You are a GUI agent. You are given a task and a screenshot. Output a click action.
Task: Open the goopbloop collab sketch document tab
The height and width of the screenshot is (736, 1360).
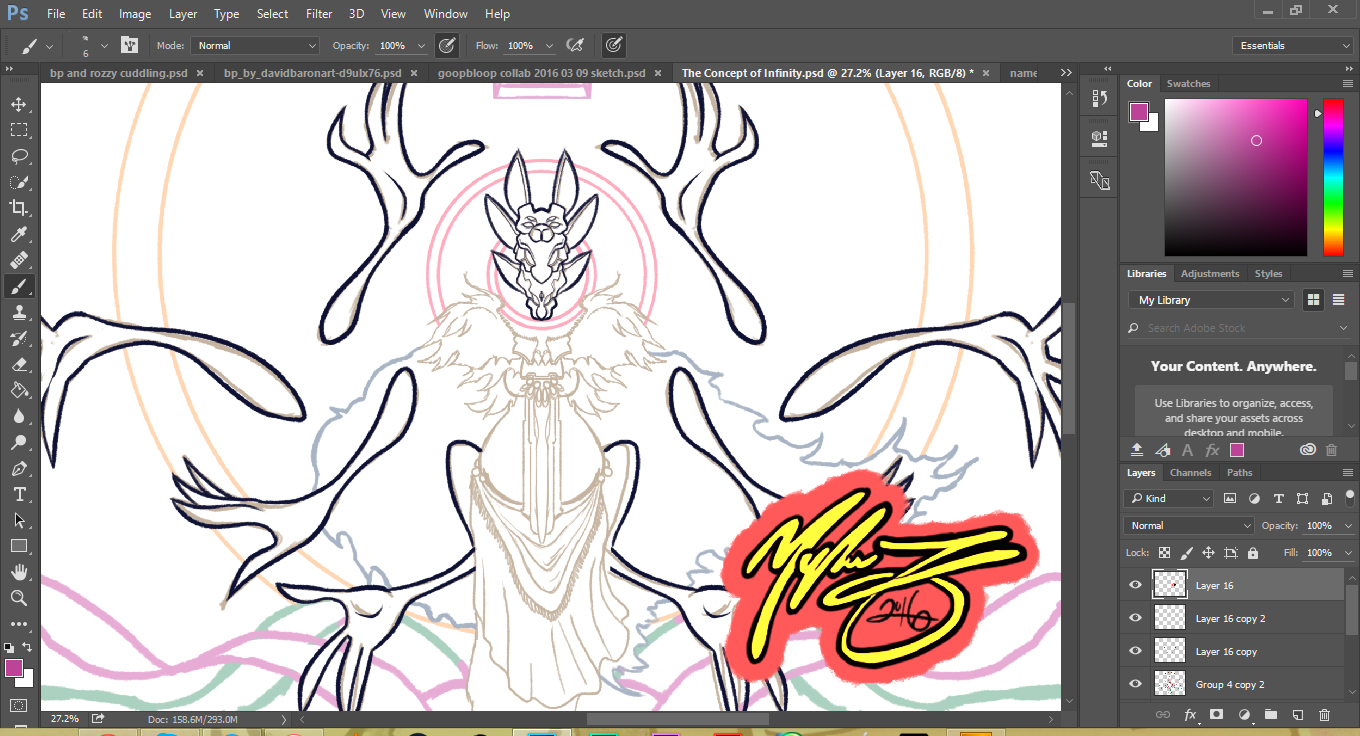(x=541, y=73)
